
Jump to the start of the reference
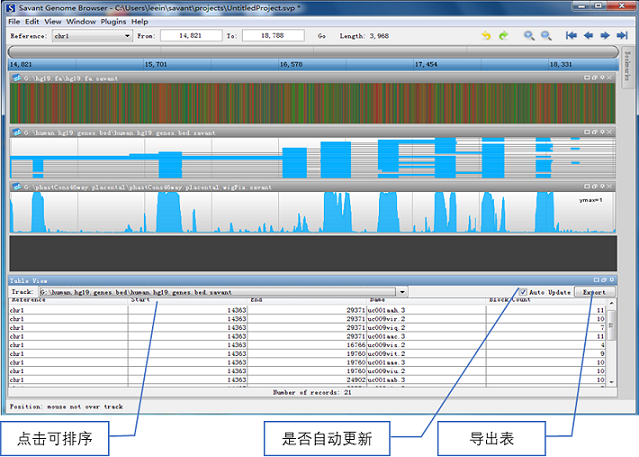pos(571,36)
